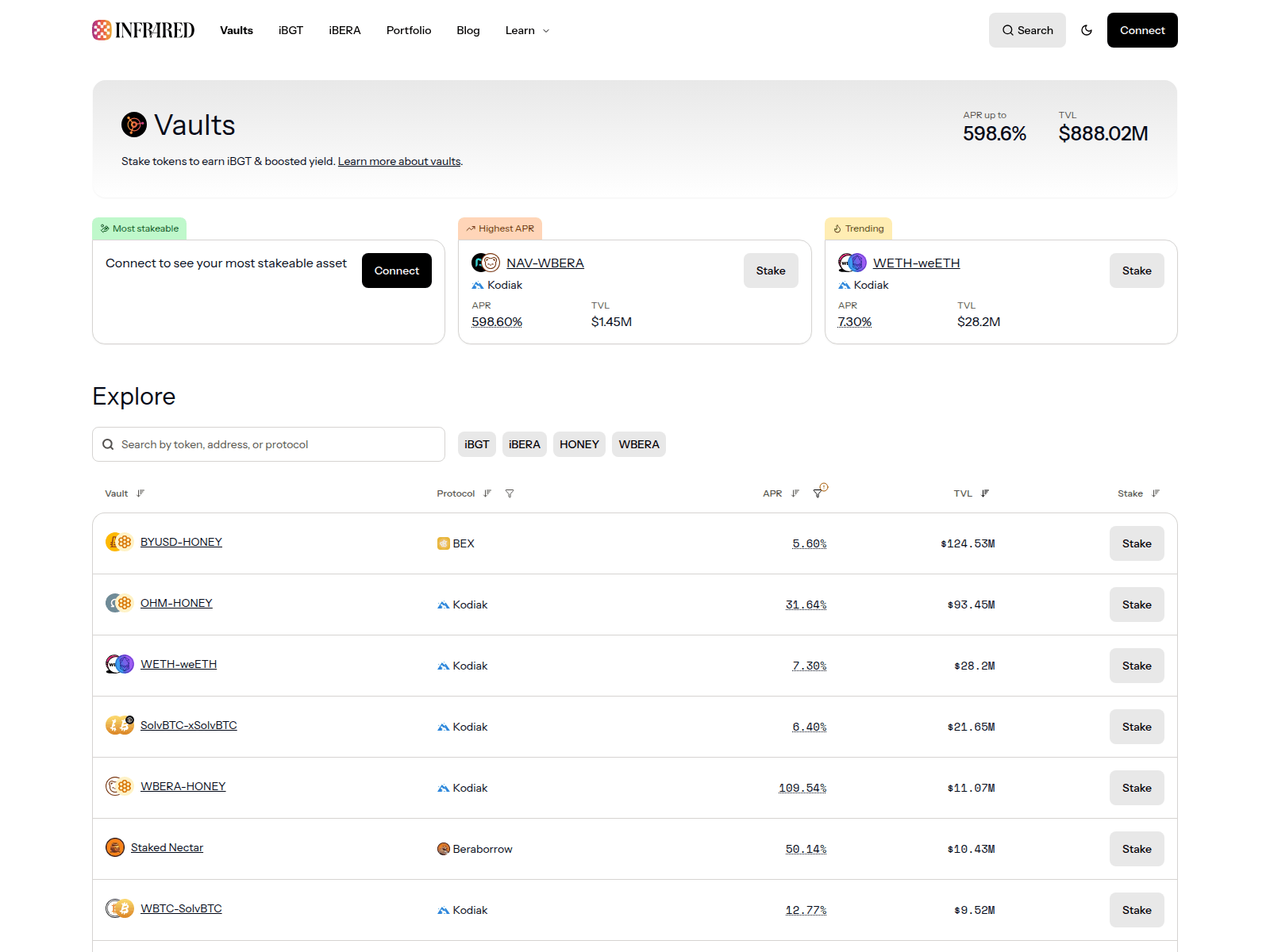Click Stake in SolvBTC-xSolvBTC row
Viewport: 1270px width, 952px height.
click(1137, 727)
